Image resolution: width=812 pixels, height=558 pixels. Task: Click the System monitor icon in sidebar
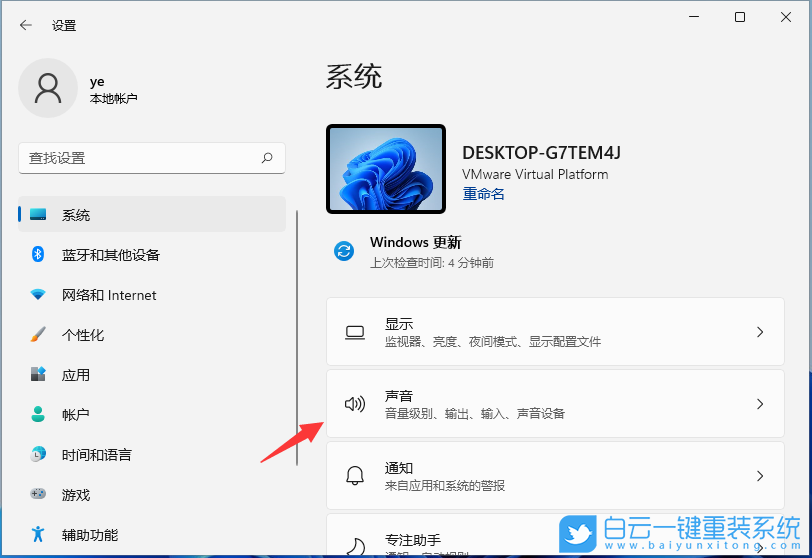tap(38, 214)
